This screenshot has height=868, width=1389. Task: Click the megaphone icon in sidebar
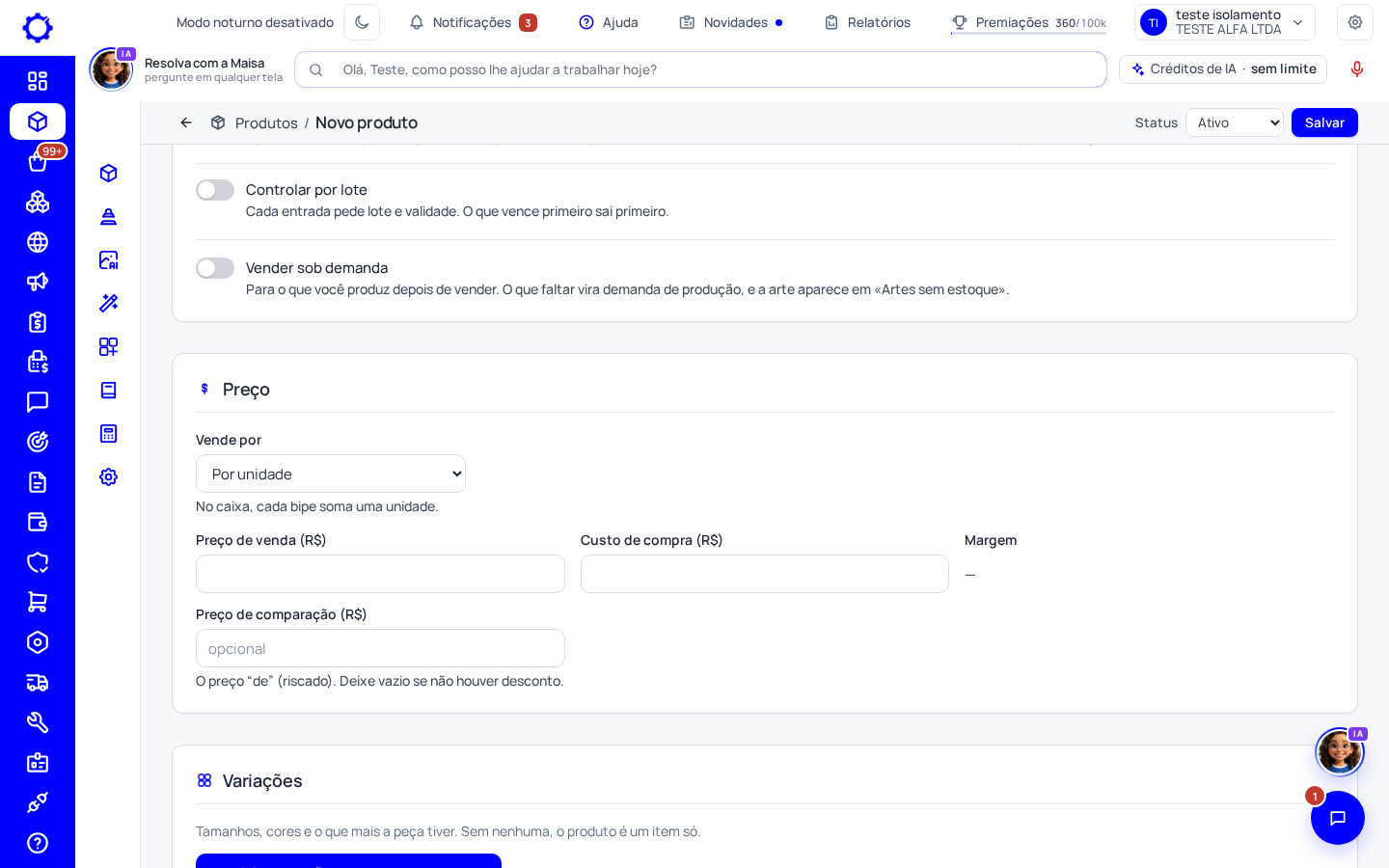click(x=38, y=282)
